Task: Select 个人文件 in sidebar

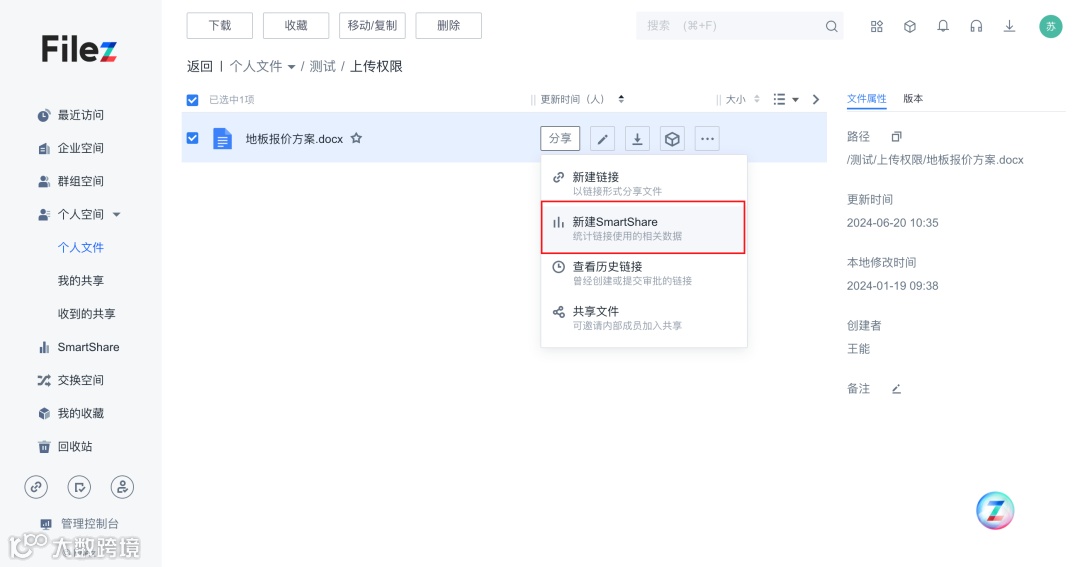Action: (81, 247)
